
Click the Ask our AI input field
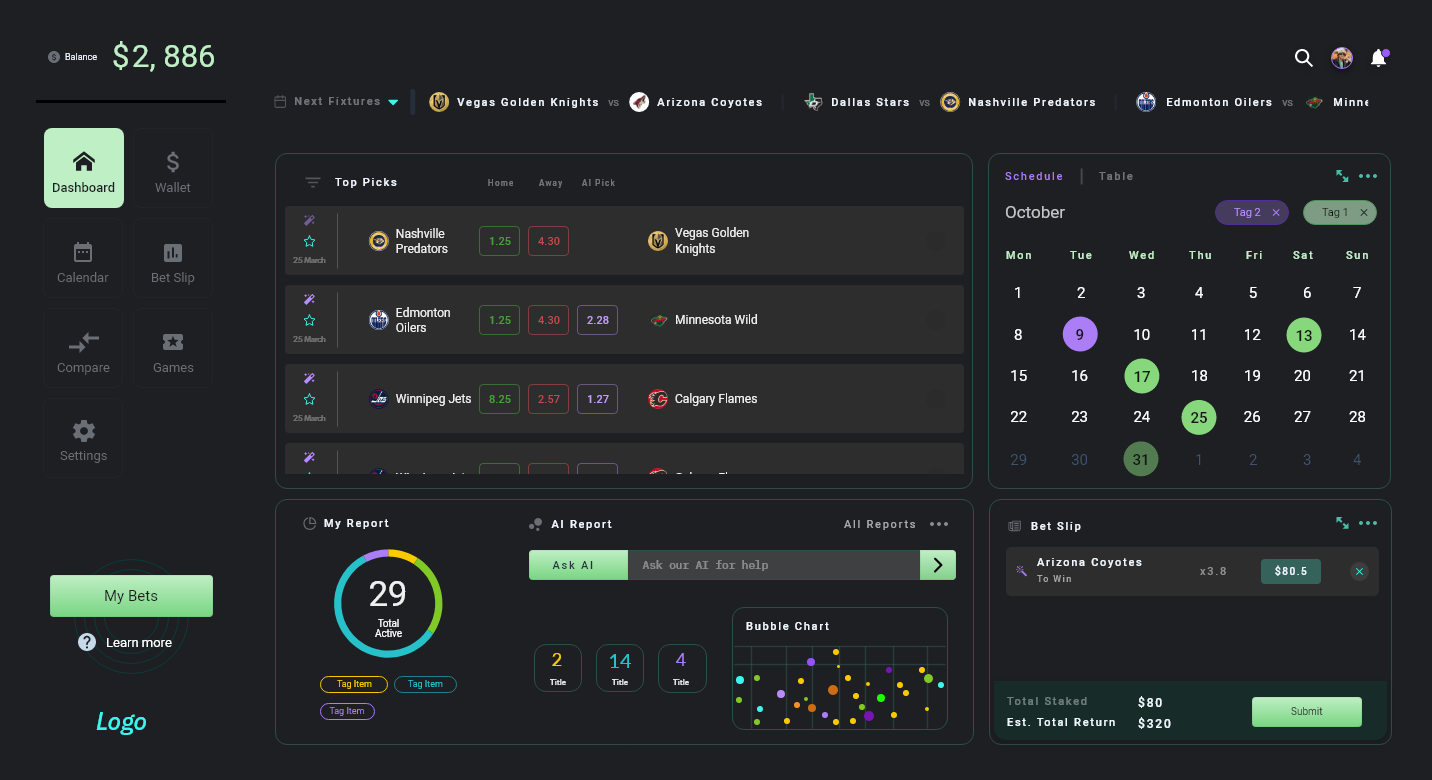coord(773,565)
